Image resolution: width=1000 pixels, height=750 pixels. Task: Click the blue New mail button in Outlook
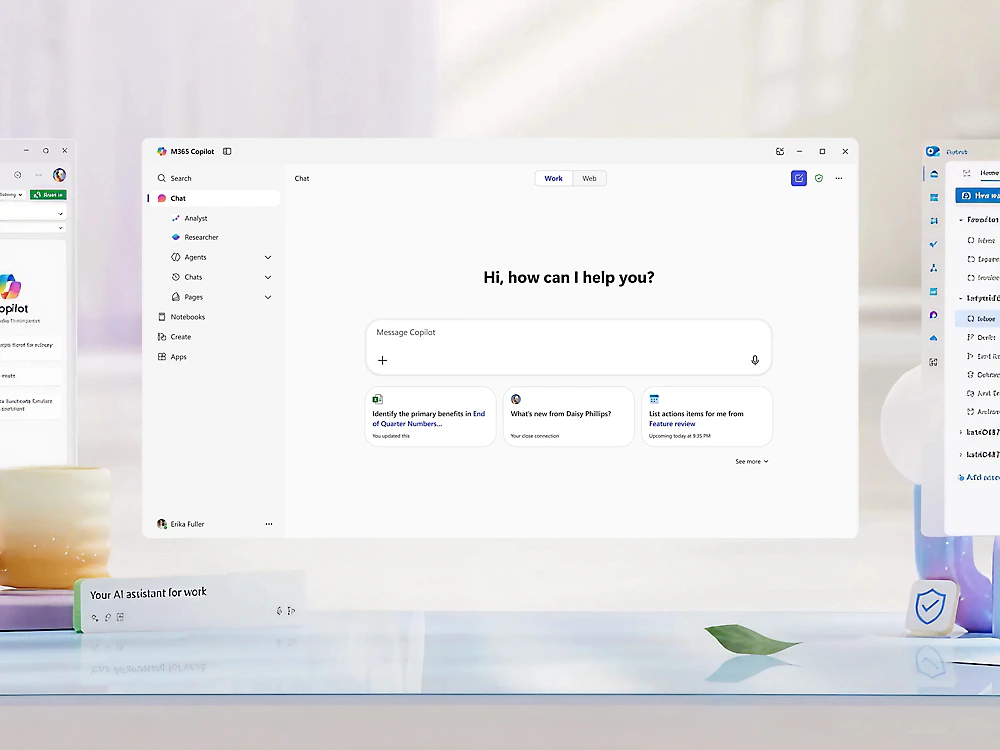[x=978, y=195]
